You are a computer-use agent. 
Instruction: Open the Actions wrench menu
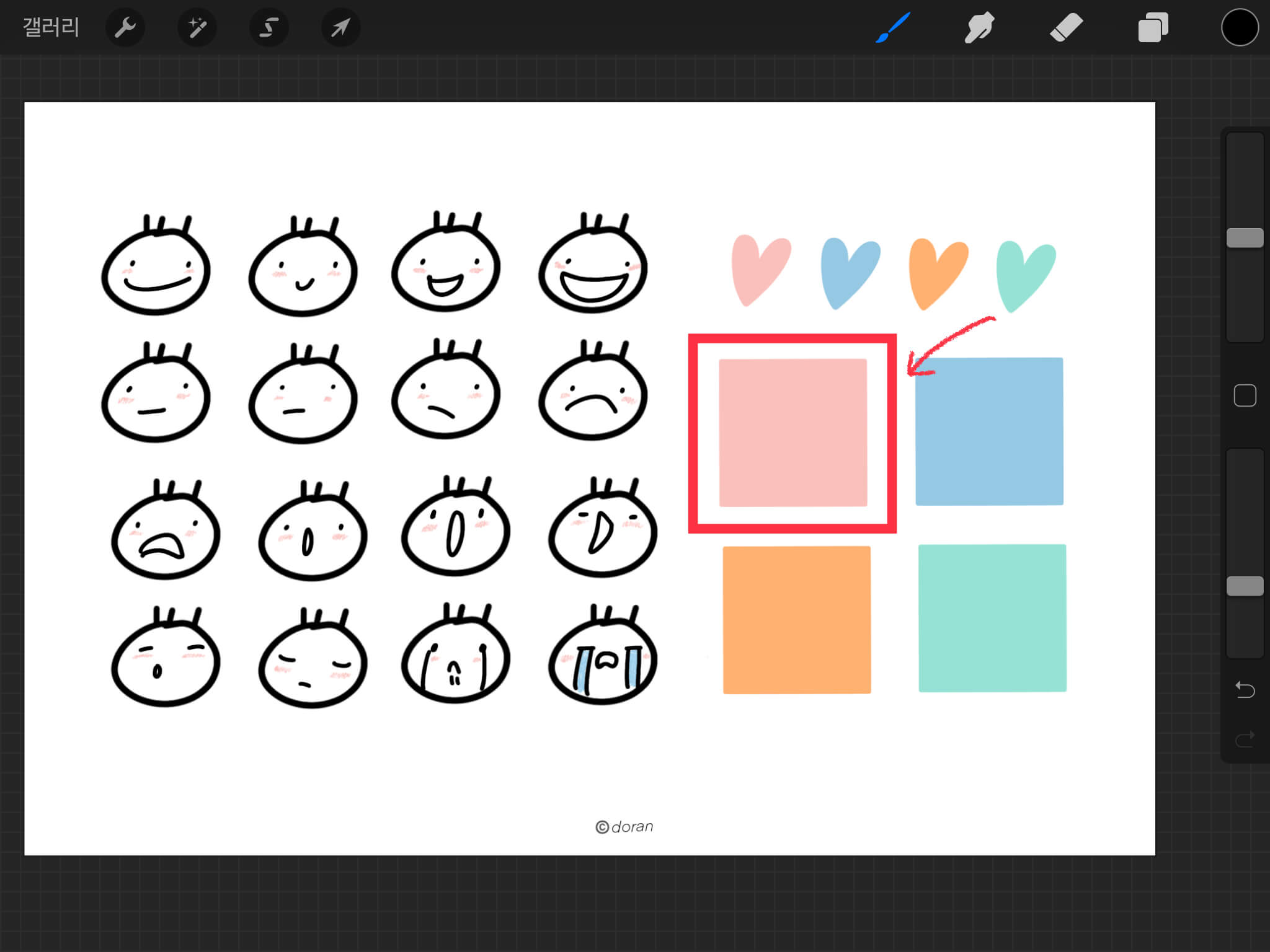[125, 28]
